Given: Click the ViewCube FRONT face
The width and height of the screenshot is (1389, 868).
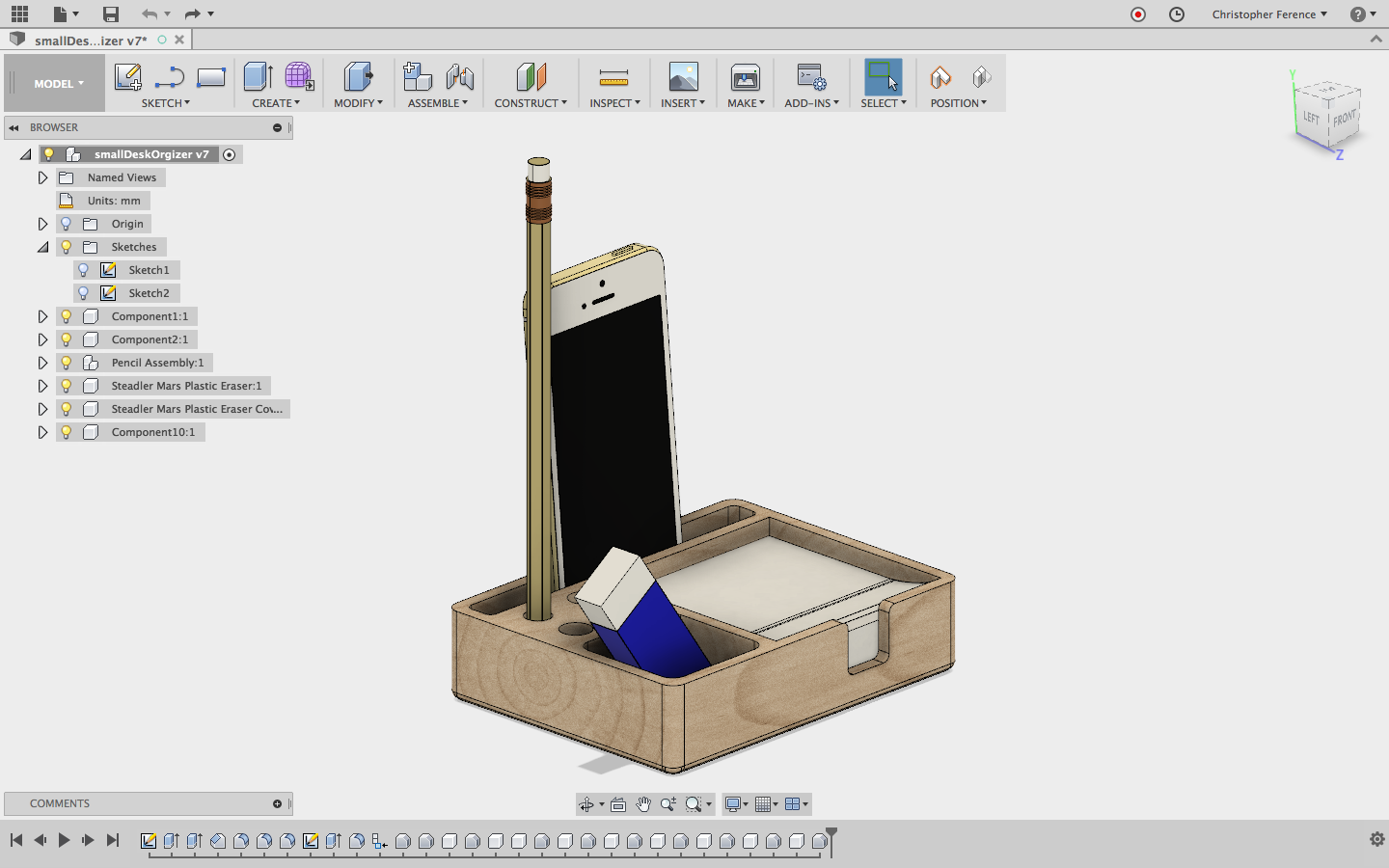Looking at the screenshot, I should 1344,119.
